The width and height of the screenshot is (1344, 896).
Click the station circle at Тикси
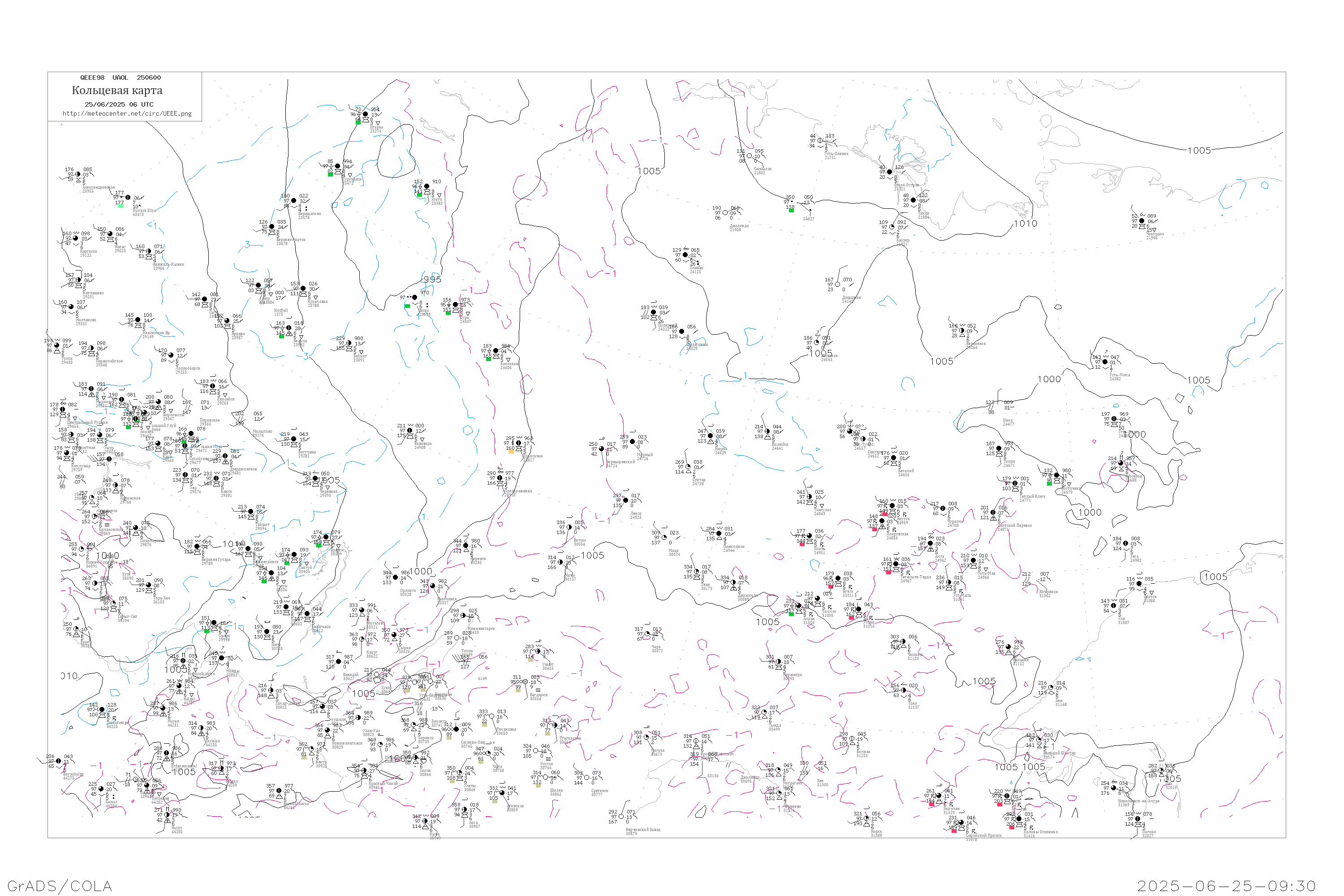click(913, 200)
